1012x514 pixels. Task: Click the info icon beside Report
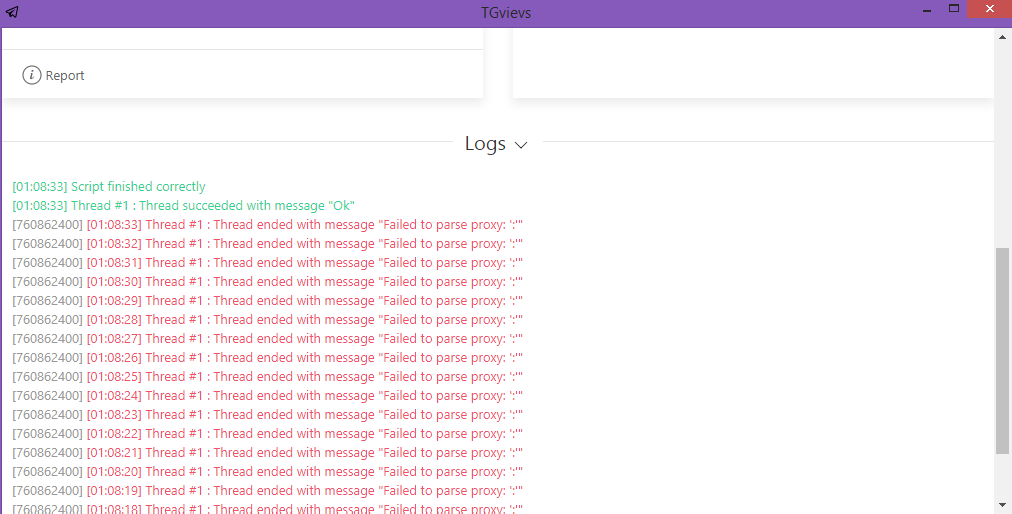[x=32, y=75]
